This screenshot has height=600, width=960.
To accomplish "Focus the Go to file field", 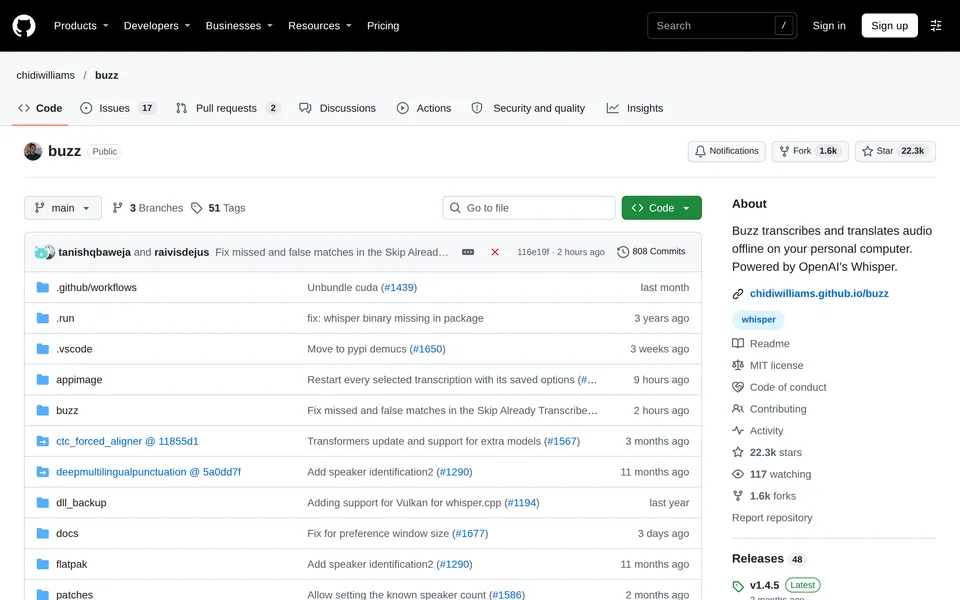I will 528,208.
